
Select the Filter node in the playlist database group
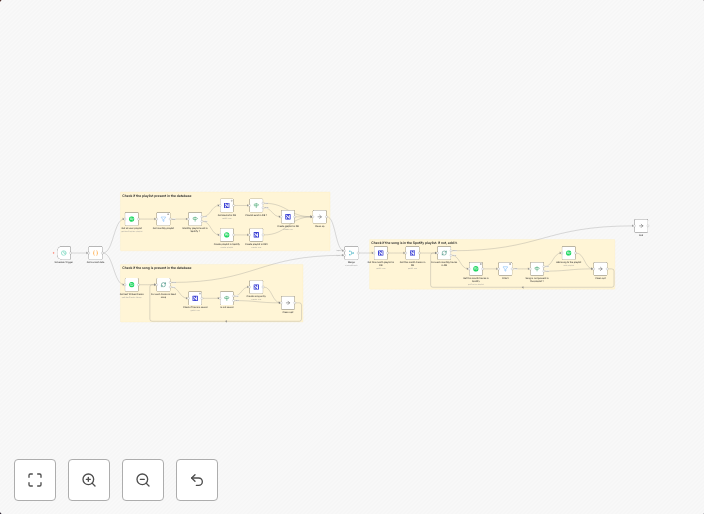coord(163,219)
